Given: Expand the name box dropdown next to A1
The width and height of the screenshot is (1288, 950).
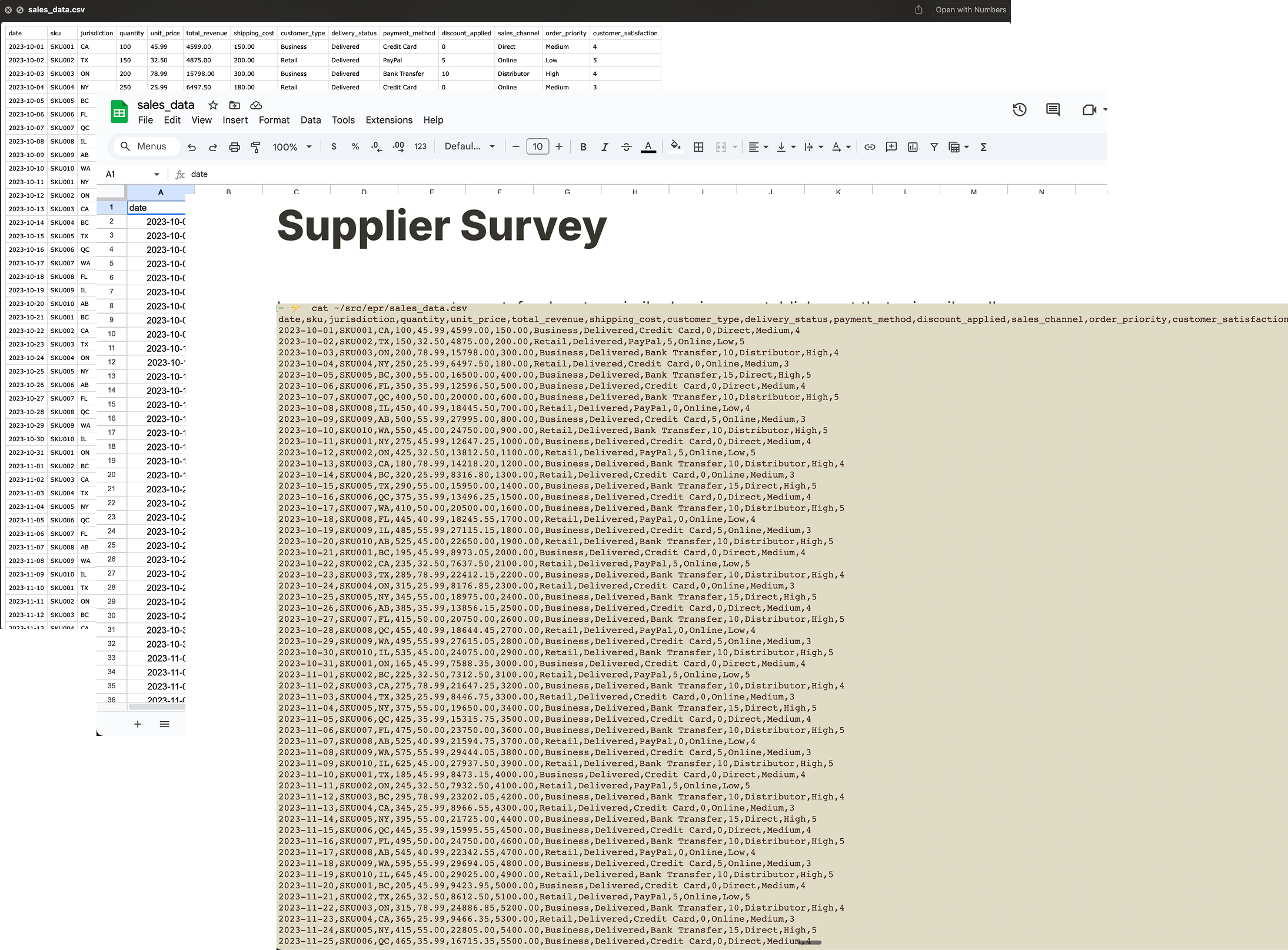Looking at the screenshot, I should point(157,174).
